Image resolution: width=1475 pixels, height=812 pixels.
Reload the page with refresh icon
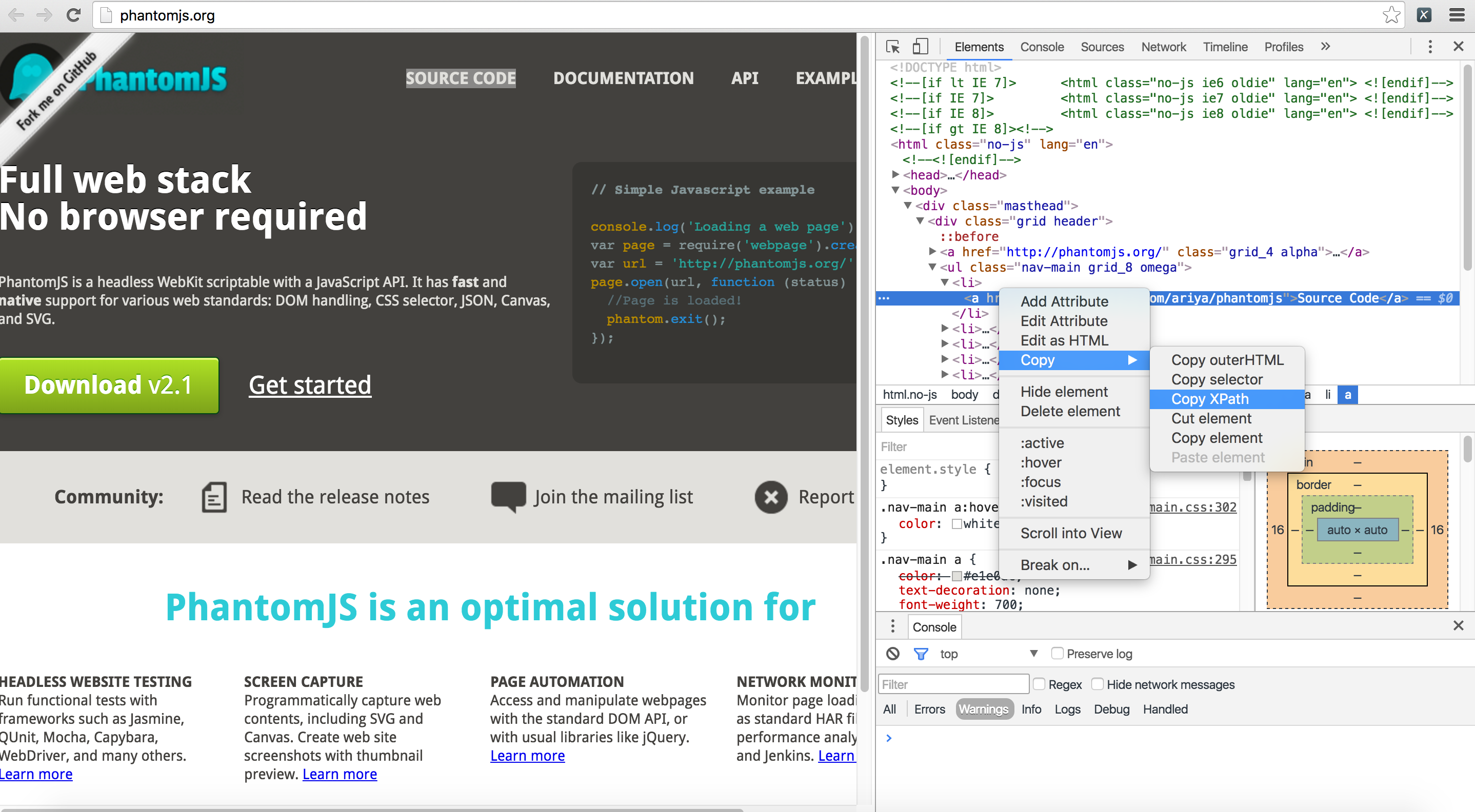[x=73, y=15]
